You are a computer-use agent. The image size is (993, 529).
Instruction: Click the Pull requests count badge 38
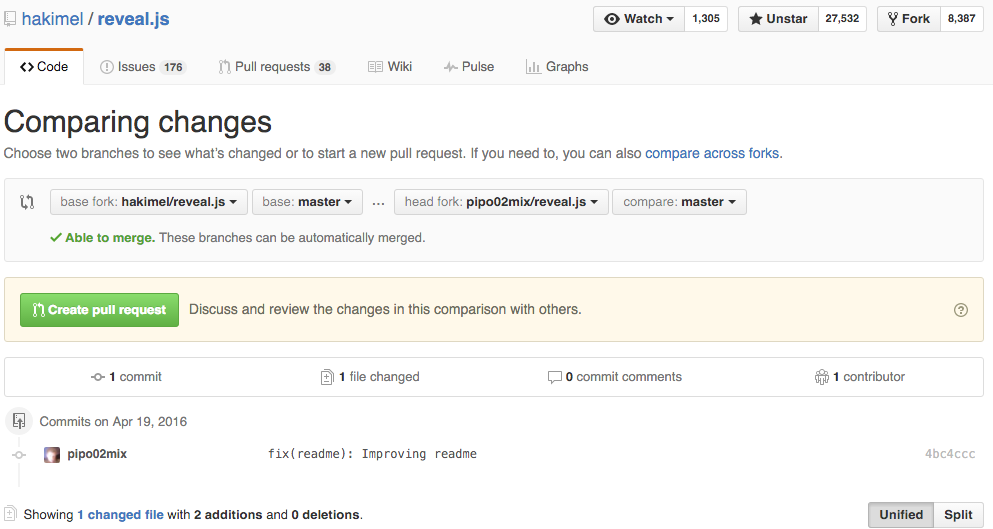click(x=325, y=67)
